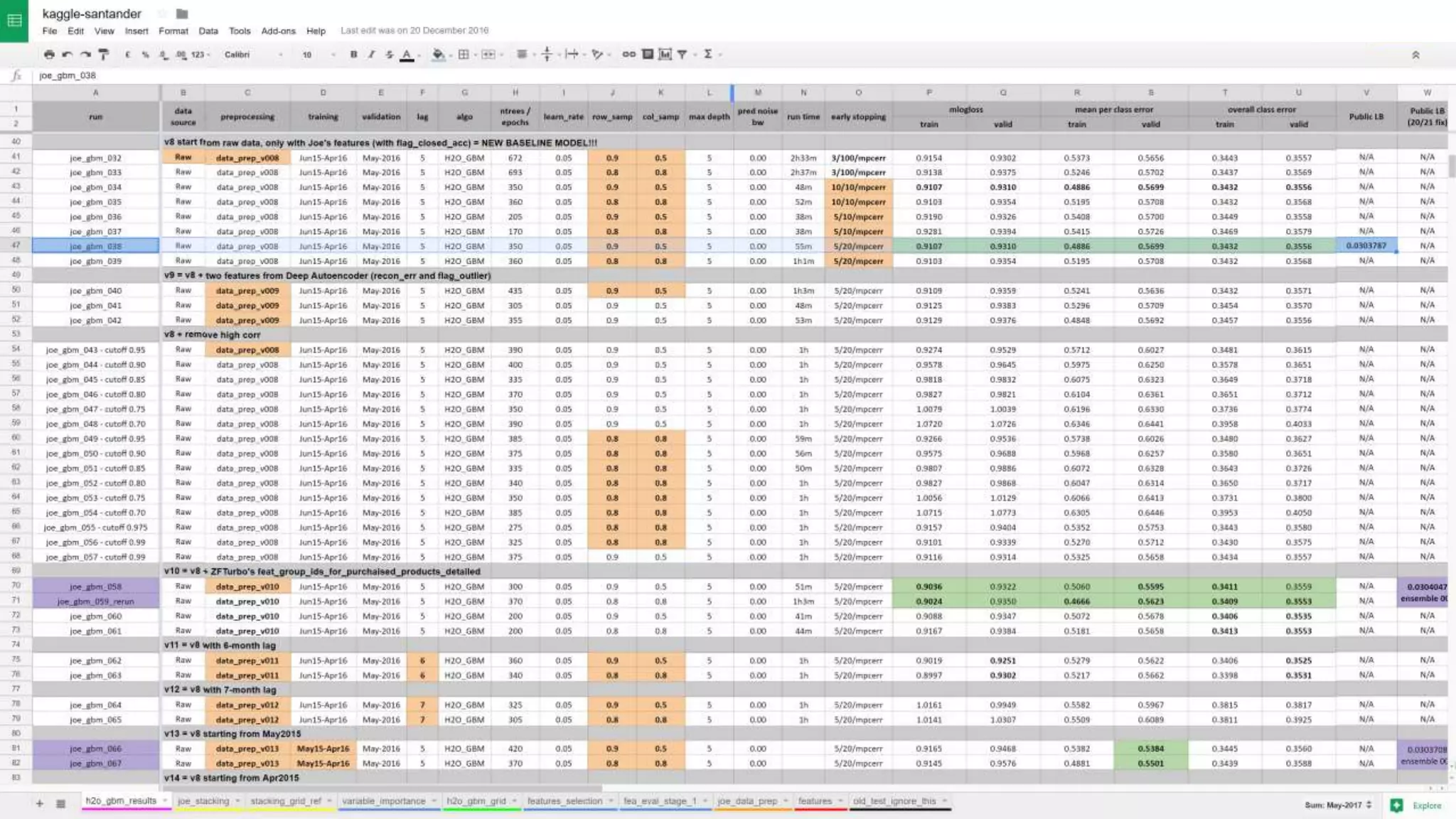Switch to the joe_stacking sheet tab
Image resolution: width=1456 pixels, height=819 pixels.
[203, 801]
